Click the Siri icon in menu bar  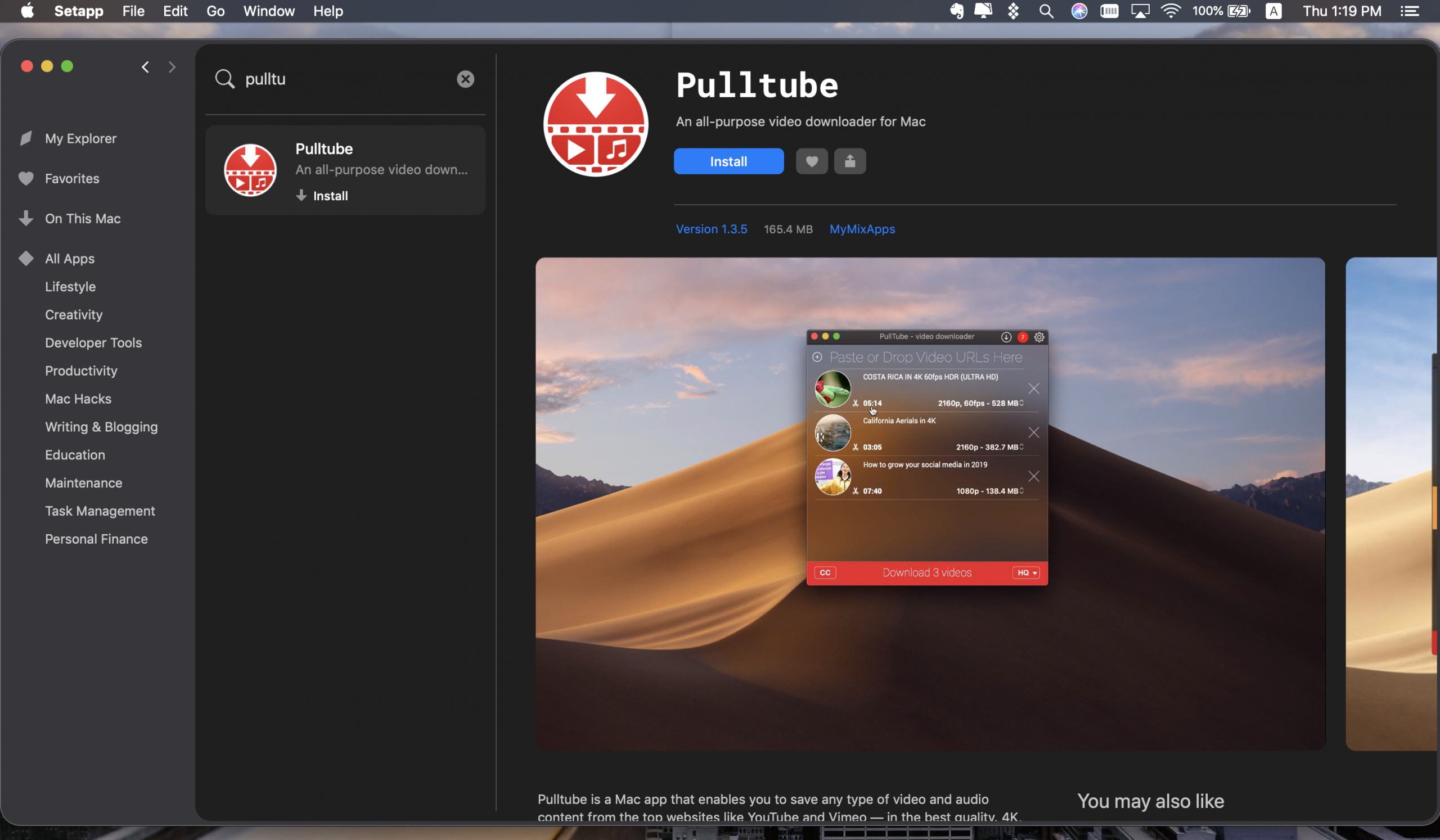pyautogui.click(x=1079, y=11)
